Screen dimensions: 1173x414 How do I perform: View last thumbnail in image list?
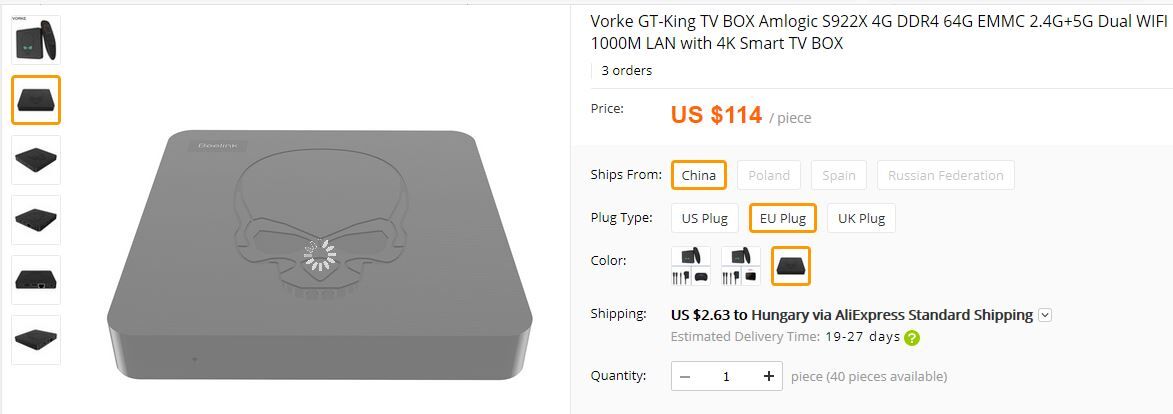click(x=36, y=339)
